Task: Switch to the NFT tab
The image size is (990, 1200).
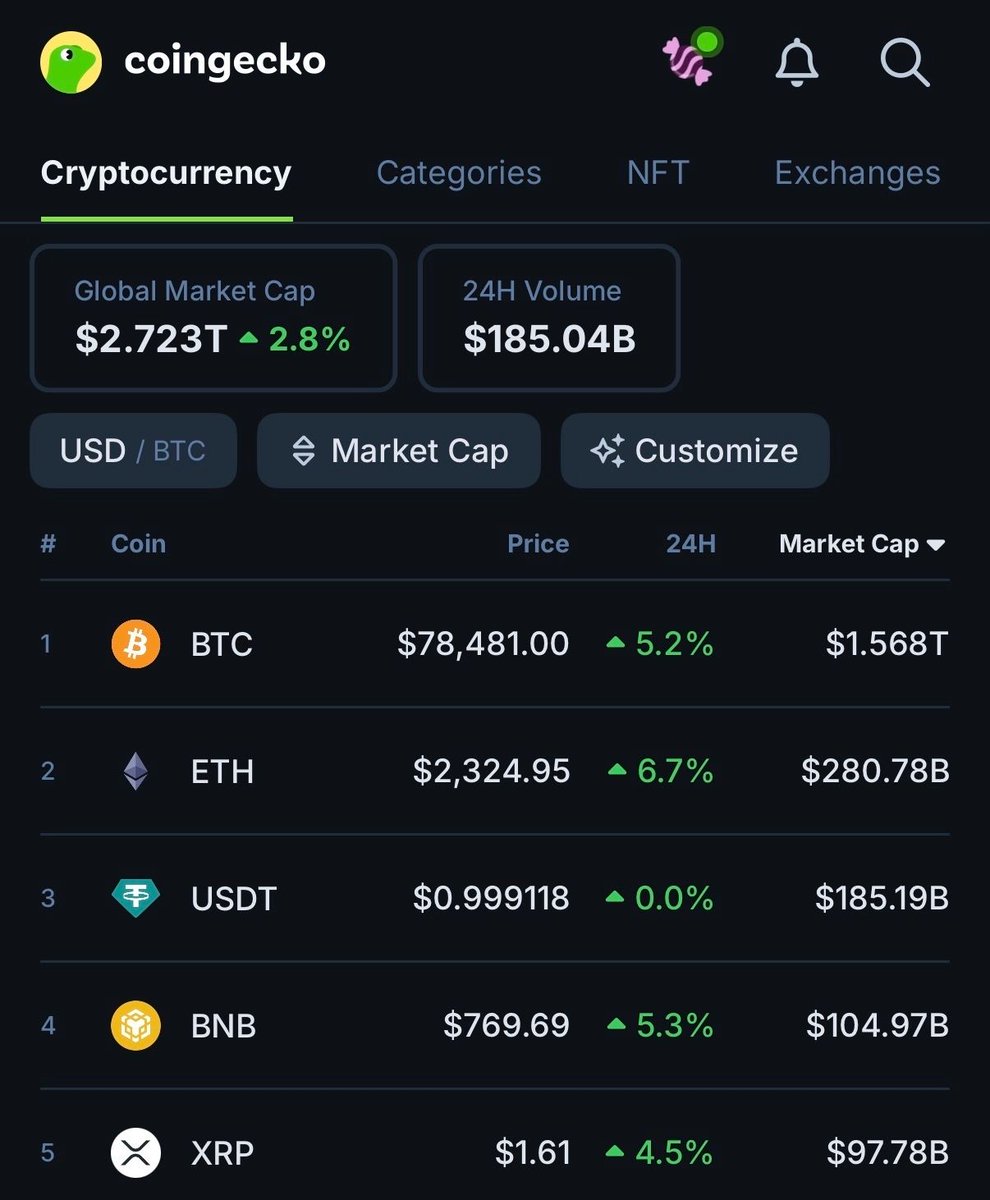Action: (657, 173)
